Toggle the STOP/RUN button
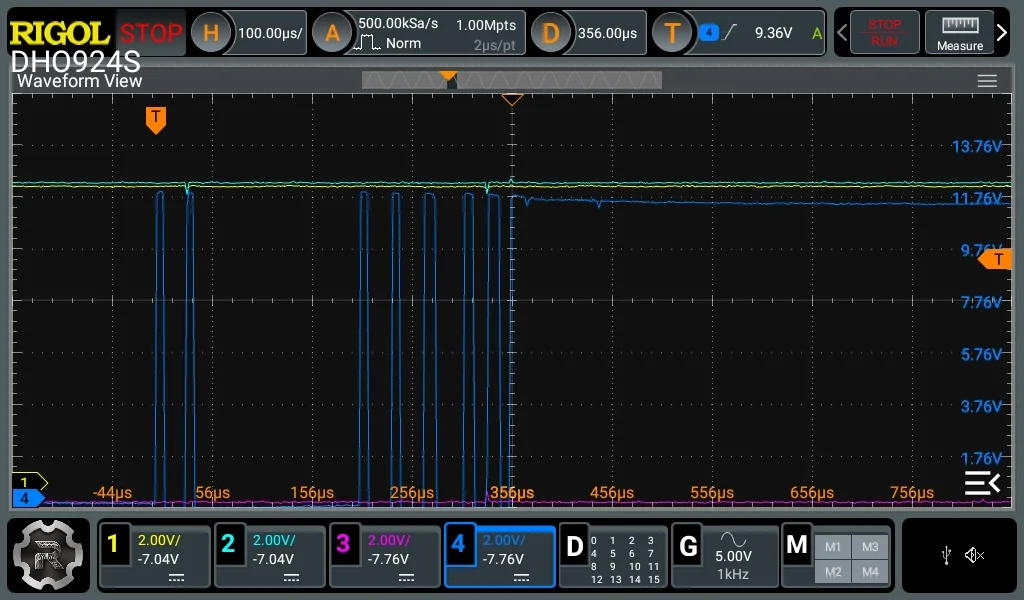The image size is (1024, 600). coord(884,32)
